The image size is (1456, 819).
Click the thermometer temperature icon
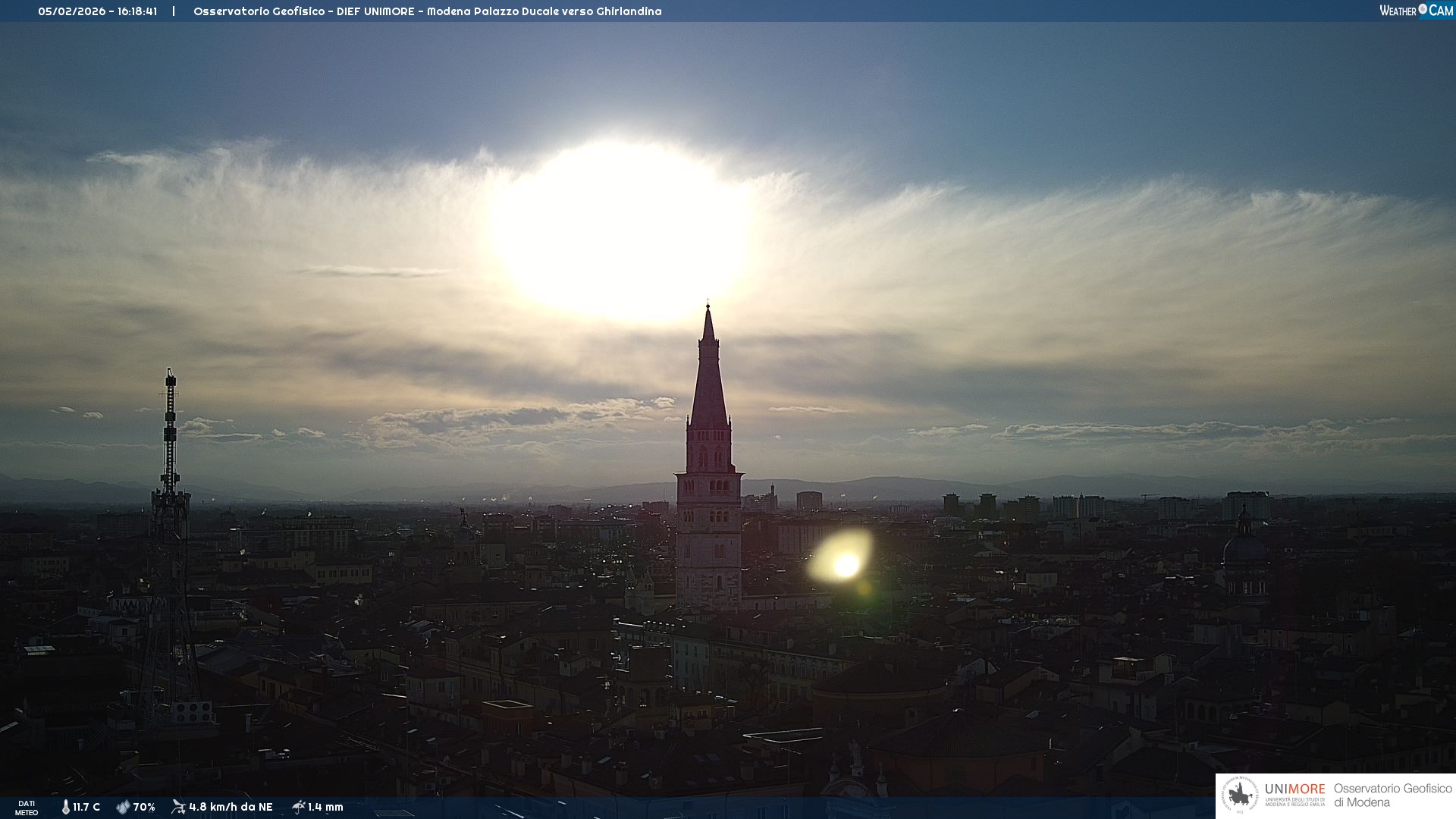pyautogui.click(x=66, y=807)
